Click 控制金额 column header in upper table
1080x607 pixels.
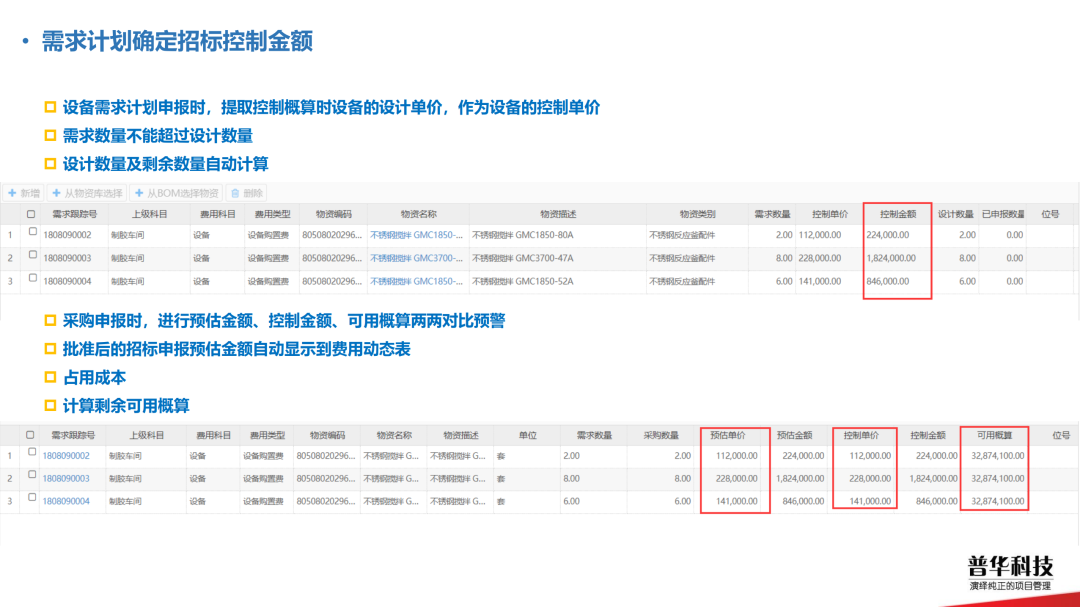point(897,214)
